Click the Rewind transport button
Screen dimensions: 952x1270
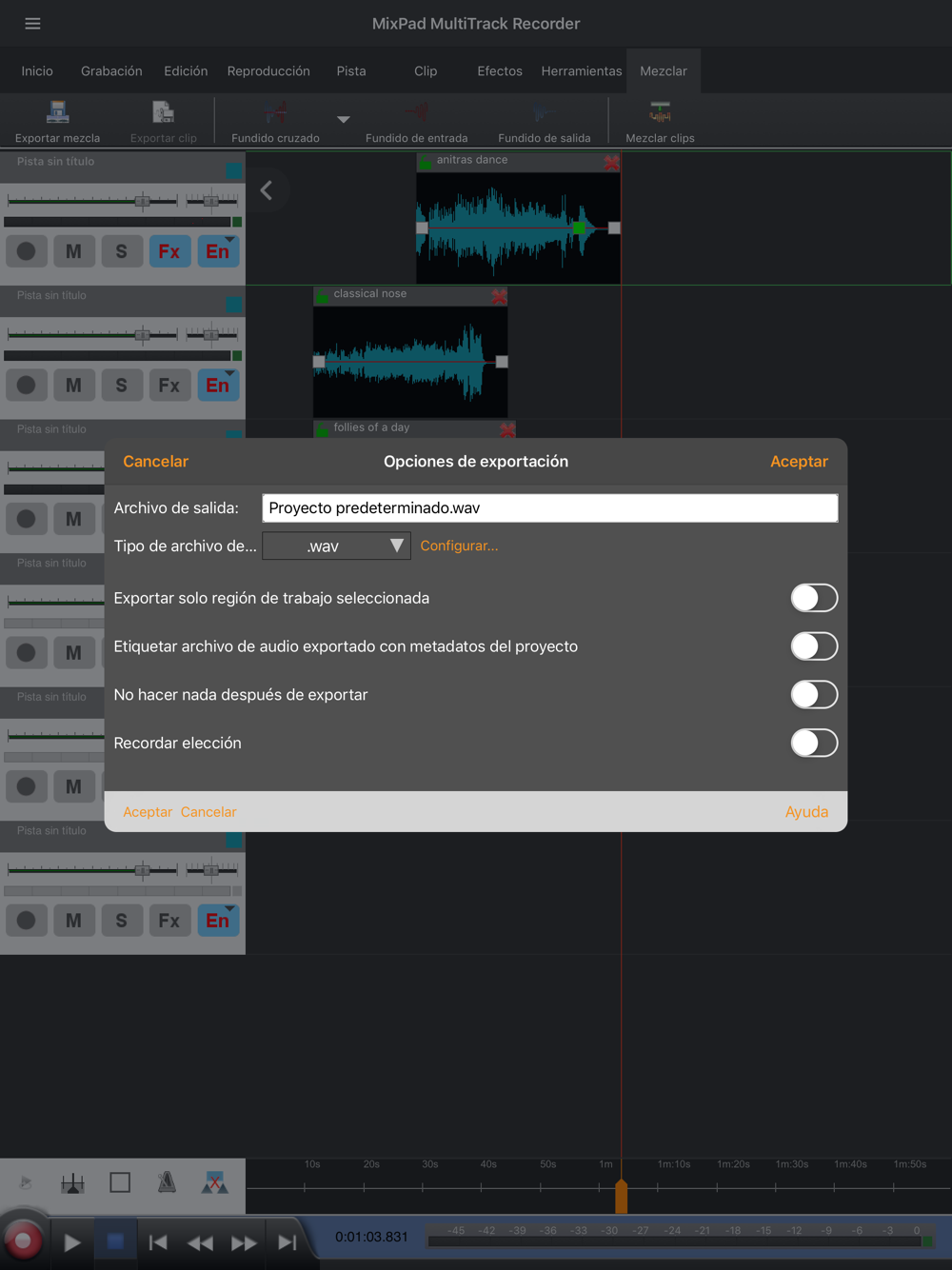tap(200, 1242)
